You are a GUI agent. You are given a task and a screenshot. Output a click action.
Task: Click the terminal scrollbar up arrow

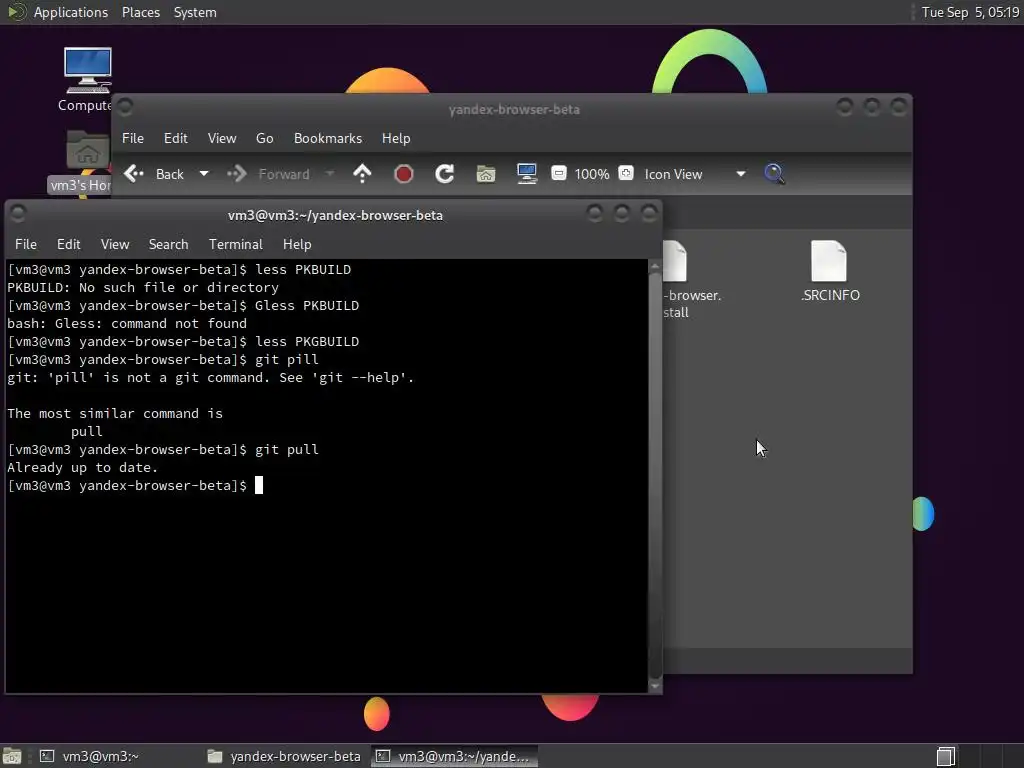[x=655, y=265]
